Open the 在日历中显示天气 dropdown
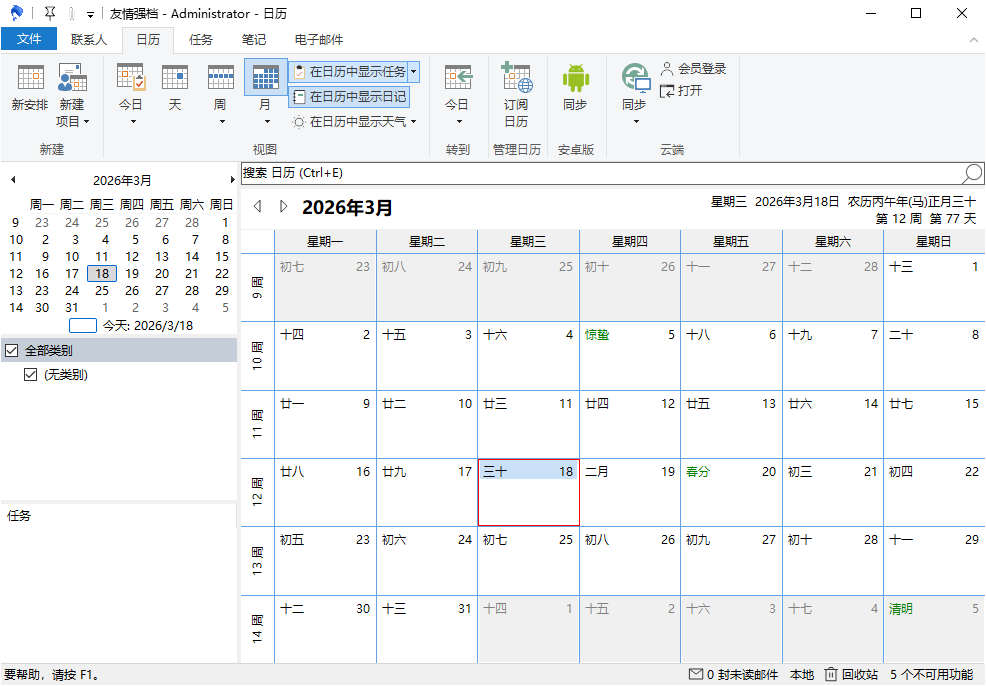Screen dimensions: 986x686 [x=413, y=122]
